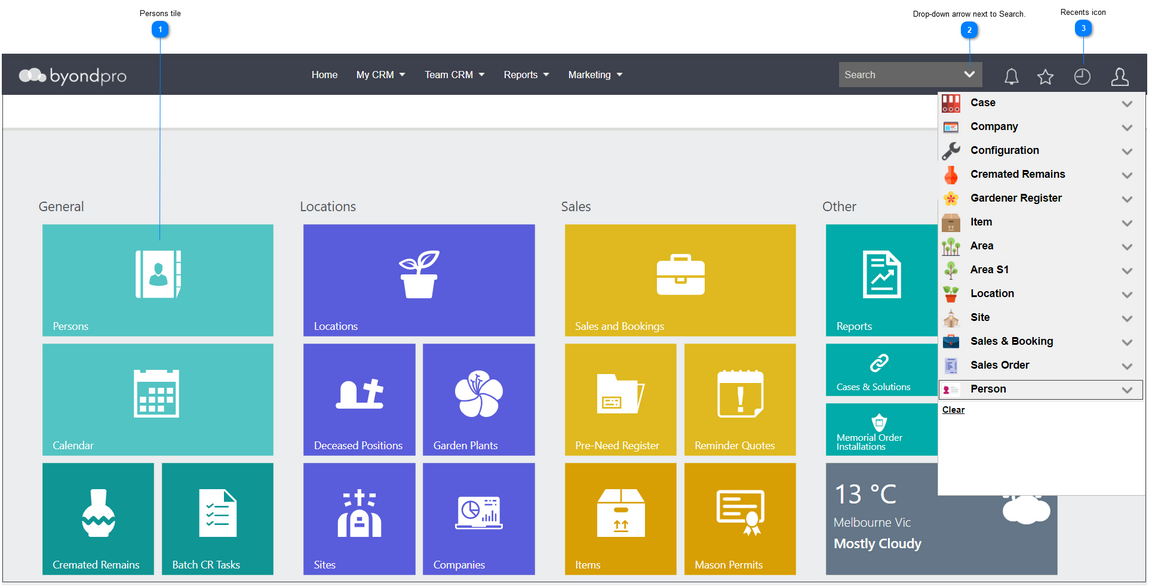
Task: Select Gardener Register in recents list
Action: (x=1016, y=198)
